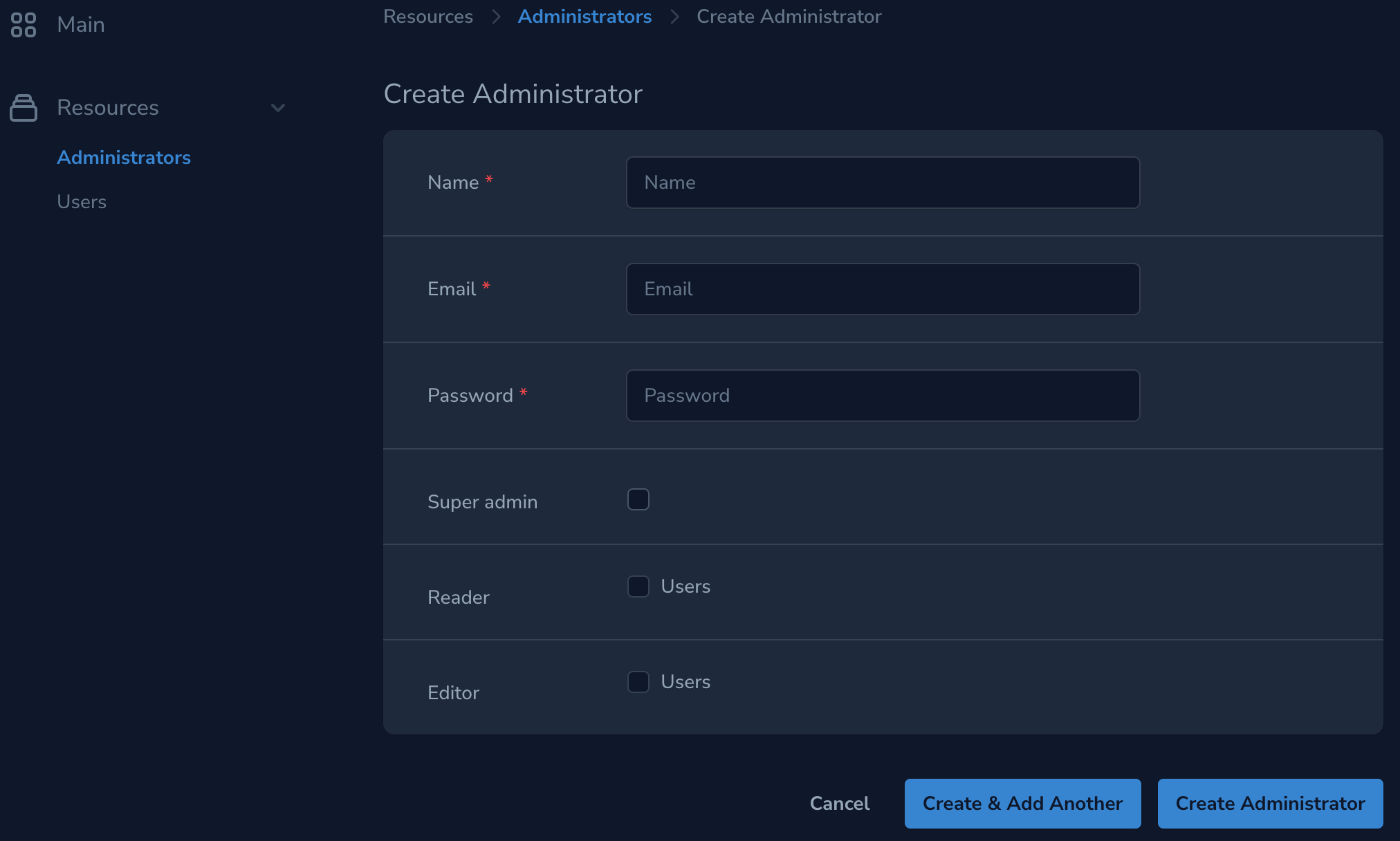This screenshot has width=1400, height=841.
Task: Click the Resources stack icon in sidebar
Action: tap(24, 108)
